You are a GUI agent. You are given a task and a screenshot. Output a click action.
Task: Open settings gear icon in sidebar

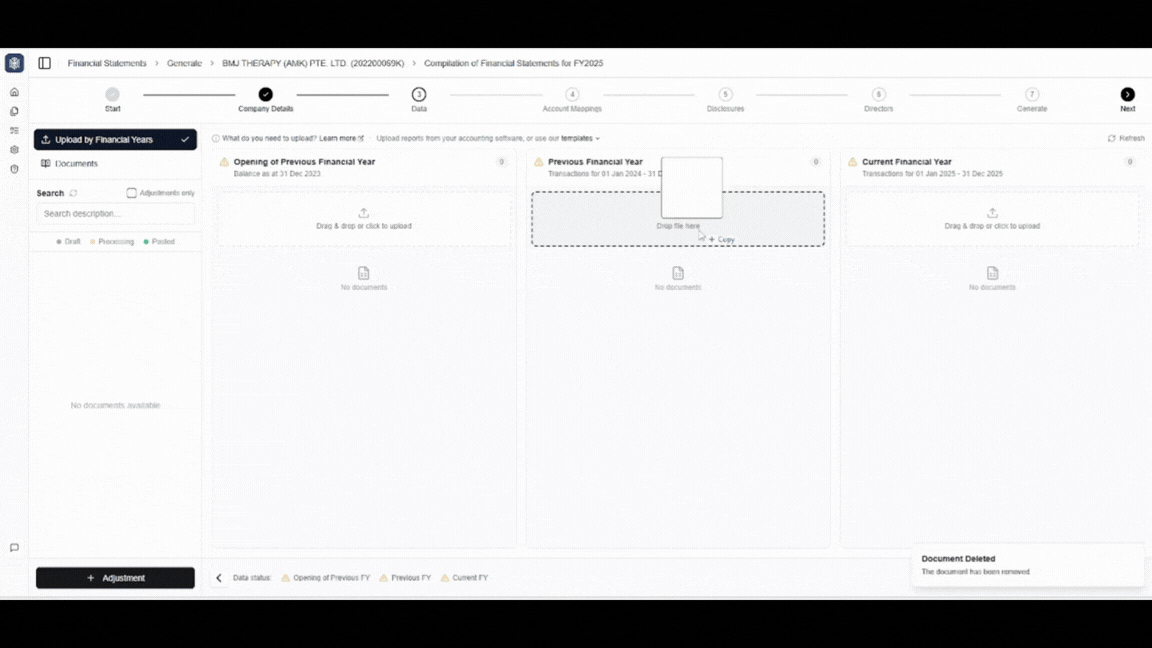coord(14,150)
